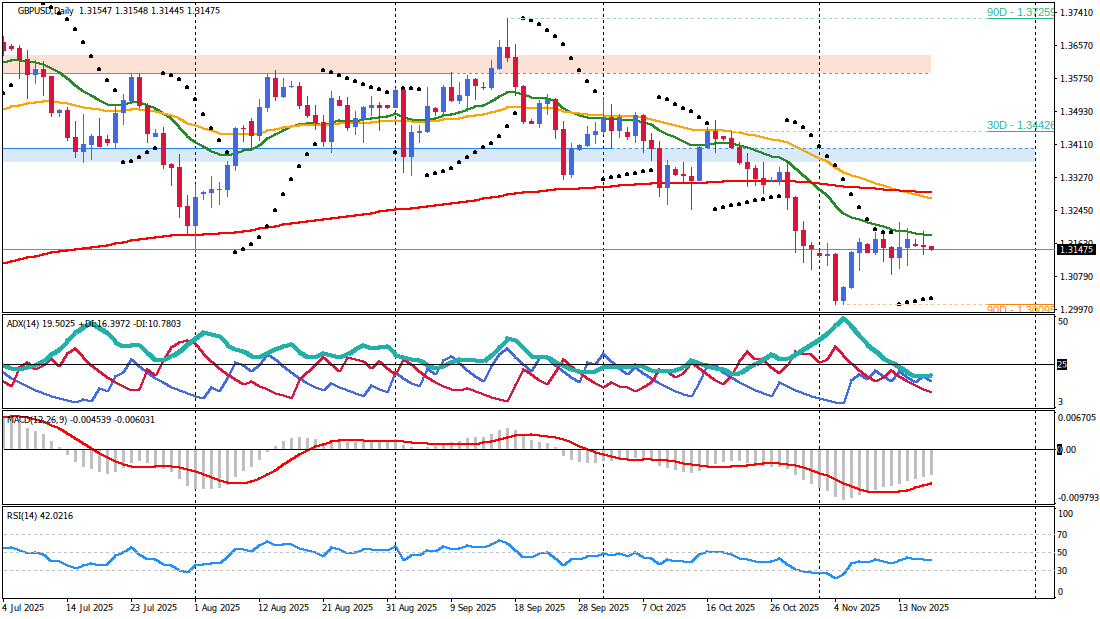Click the RSI 0 scale value
Screen dimensions: 1100x619
[1061, 592]
